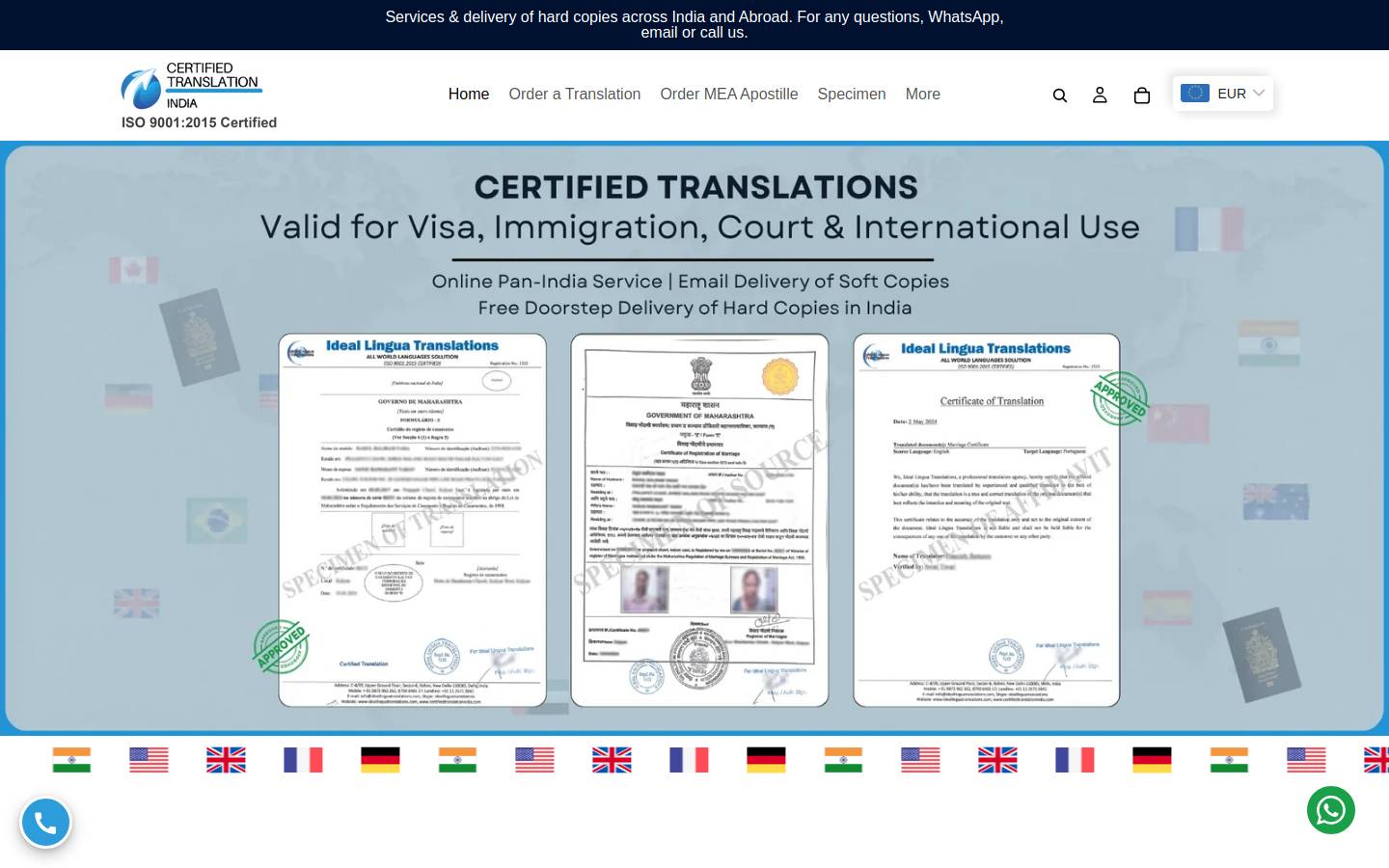Open the green WhatsApp chat button
Viewport: 1389px width, 868px height.
[1331, 810]
